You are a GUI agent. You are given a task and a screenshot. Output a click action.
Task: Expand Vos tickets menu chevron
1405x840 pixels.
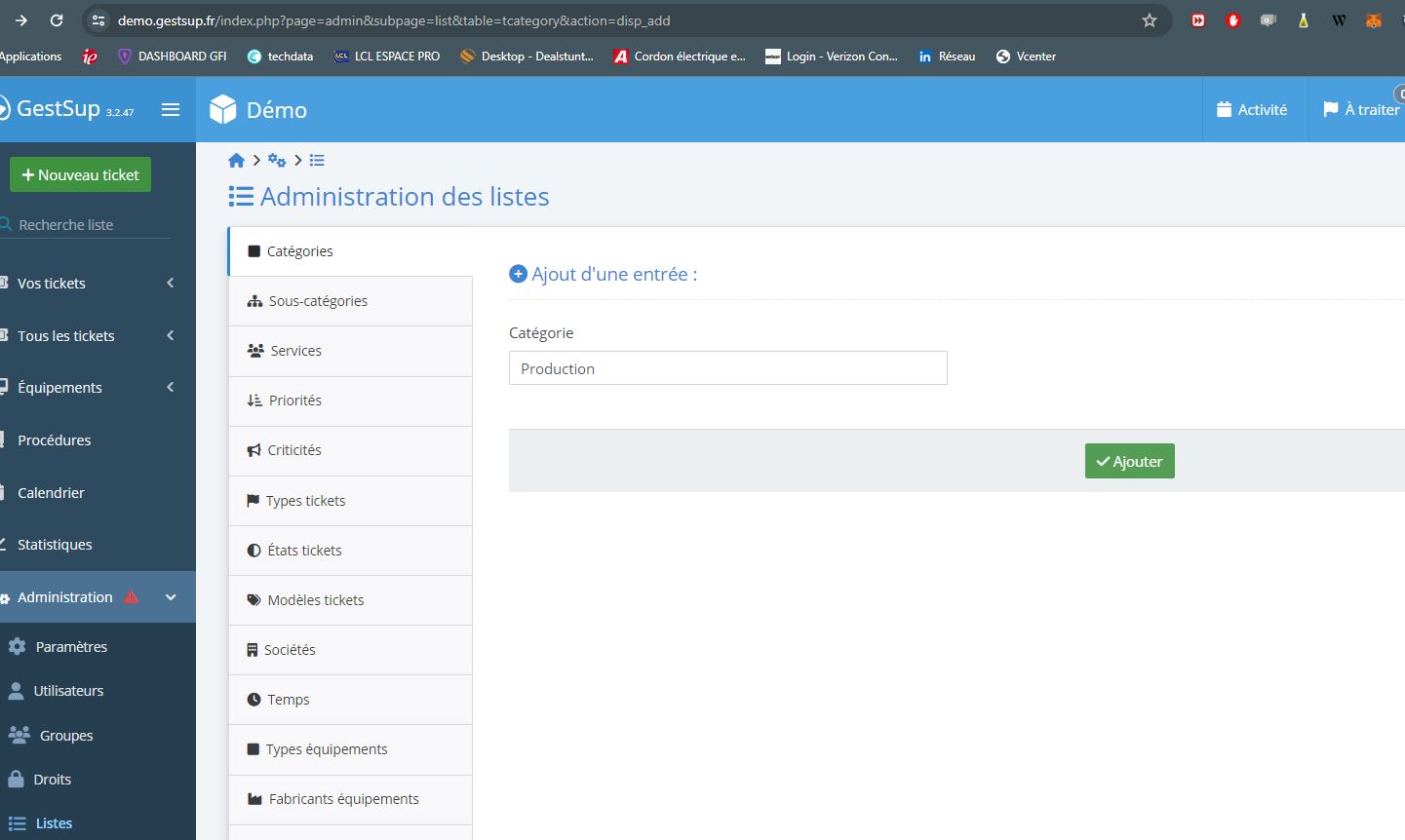(x=171, y=283)
